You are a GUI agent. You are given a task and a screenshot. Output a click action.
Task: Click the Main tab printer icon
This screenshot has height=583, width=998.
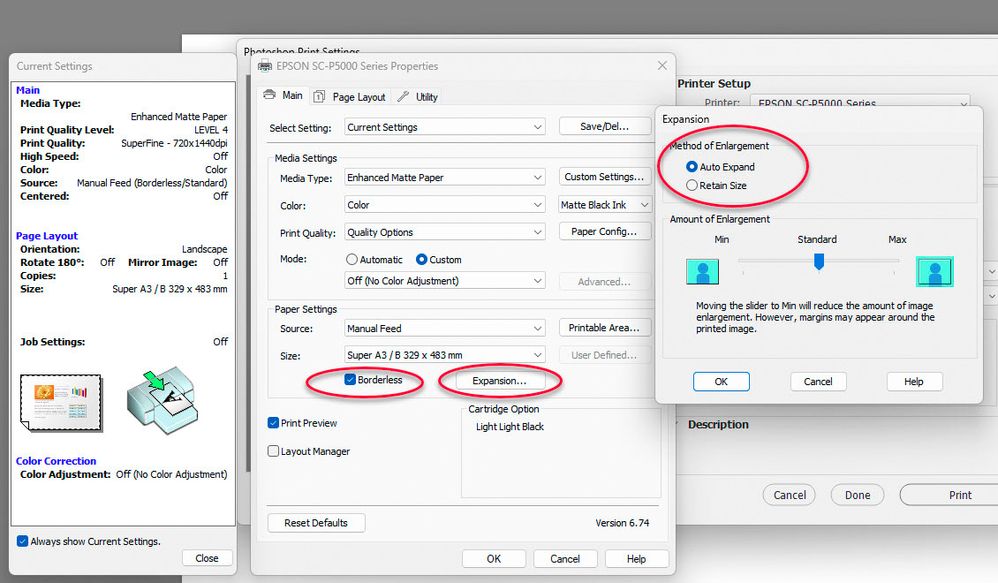[x=269, y=95]
